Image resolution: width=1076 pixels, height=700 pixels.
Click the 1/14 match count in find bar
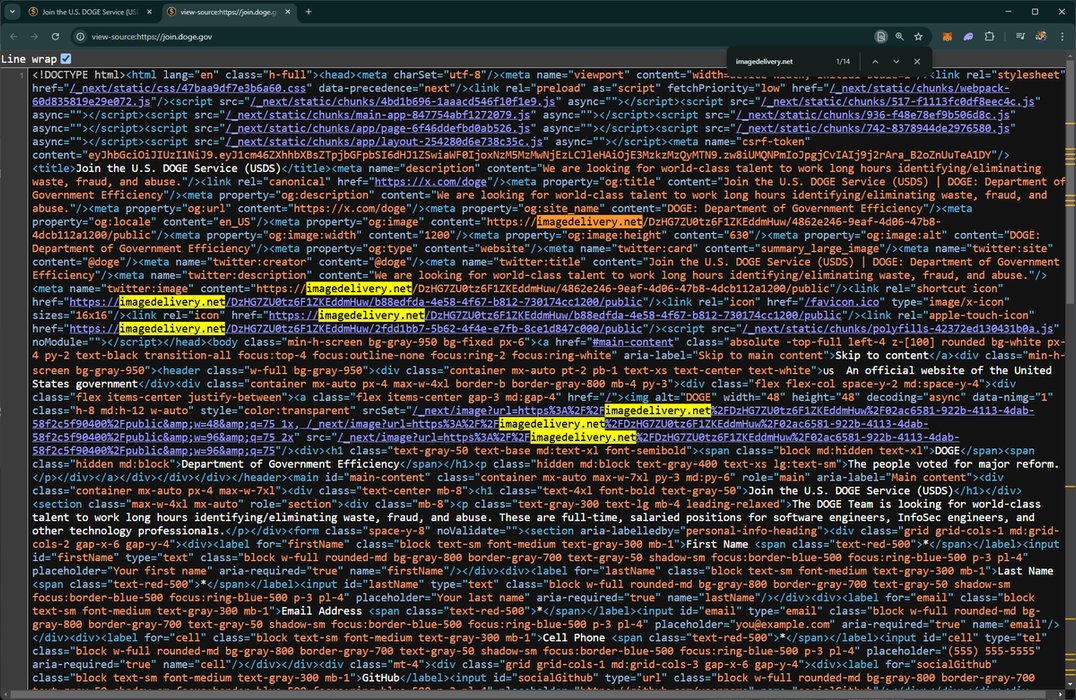(843, 61)
